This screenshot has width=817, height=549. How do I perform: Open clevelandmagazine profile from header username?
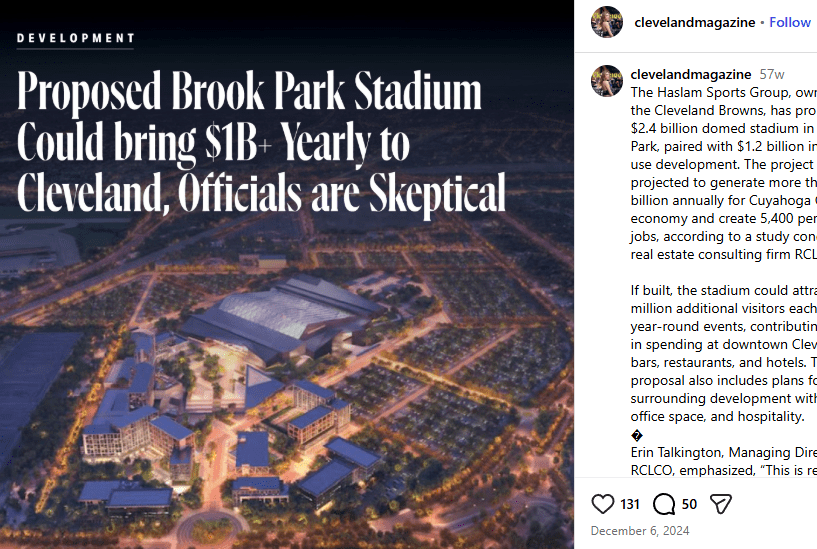pos(693,22)
